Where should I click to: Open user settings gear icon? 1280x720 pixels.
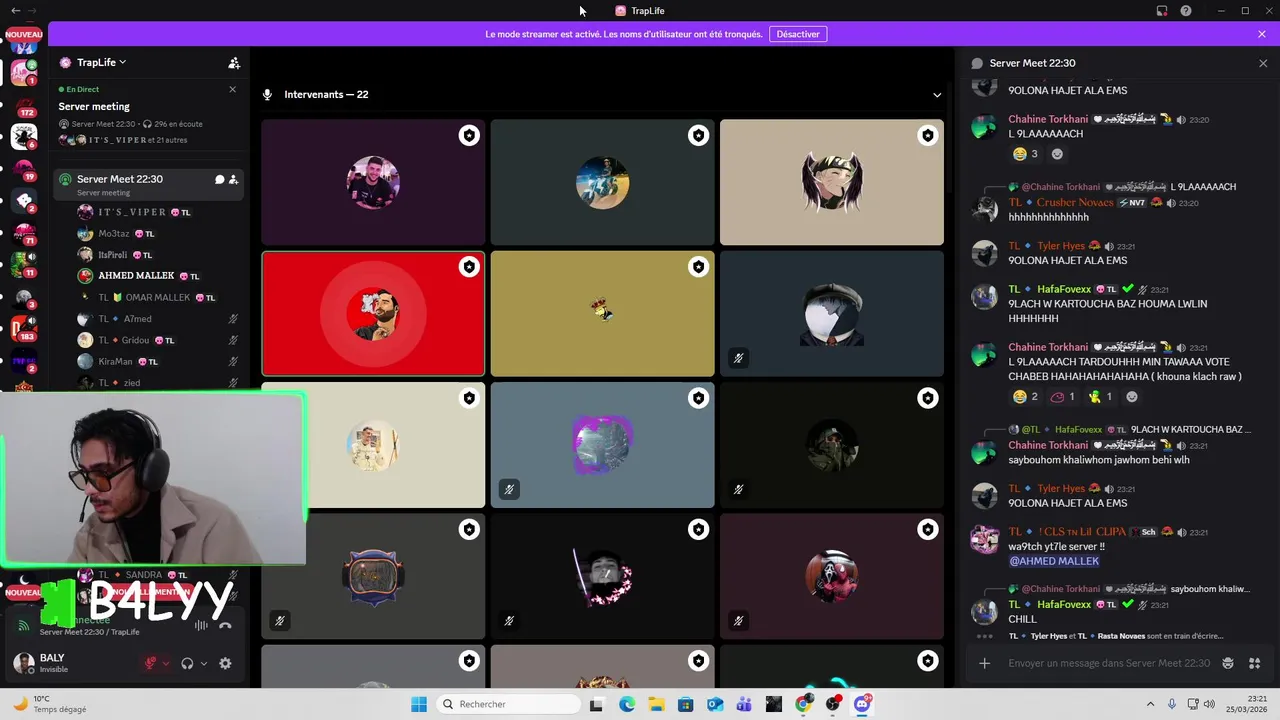225,663
